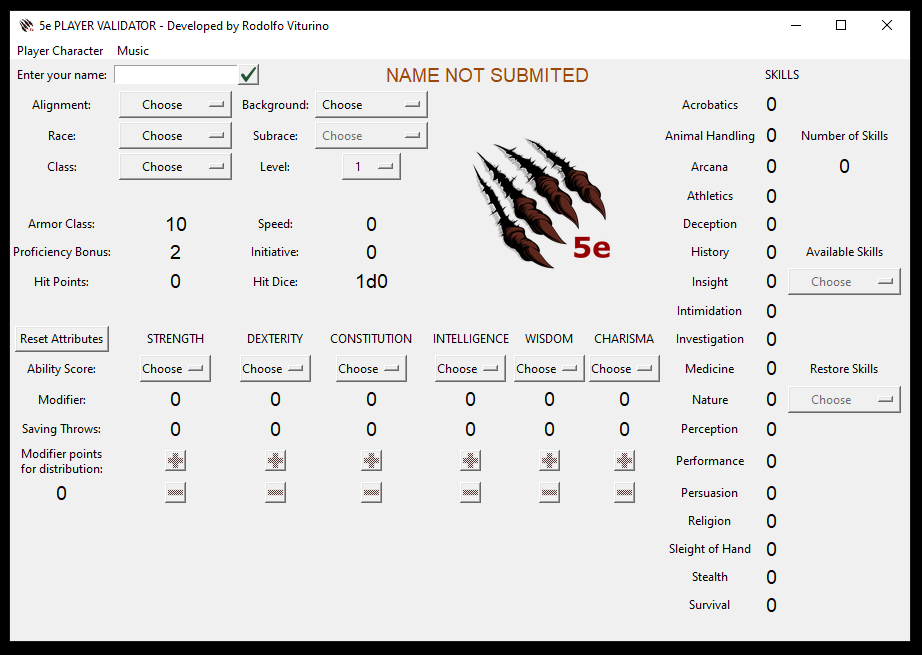The height and width of the screenshot is (655, 922).
Task: Choose a Wisdom ability score
Action: click(x=549, y=369)
